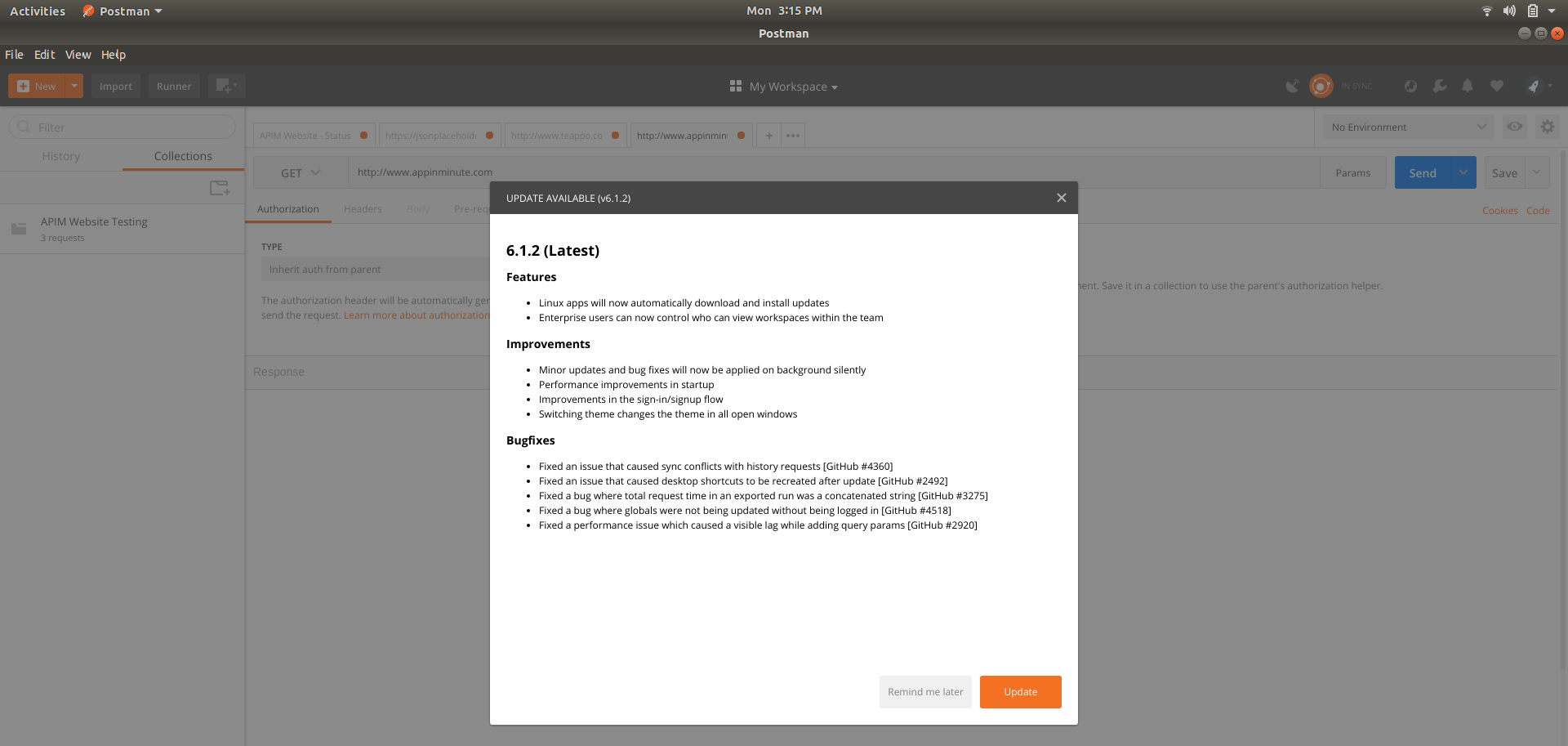Screen dimensions: 1568x746
Task: Expand the Save options dropdown arrow
Action: click(x=1537, y=172)
